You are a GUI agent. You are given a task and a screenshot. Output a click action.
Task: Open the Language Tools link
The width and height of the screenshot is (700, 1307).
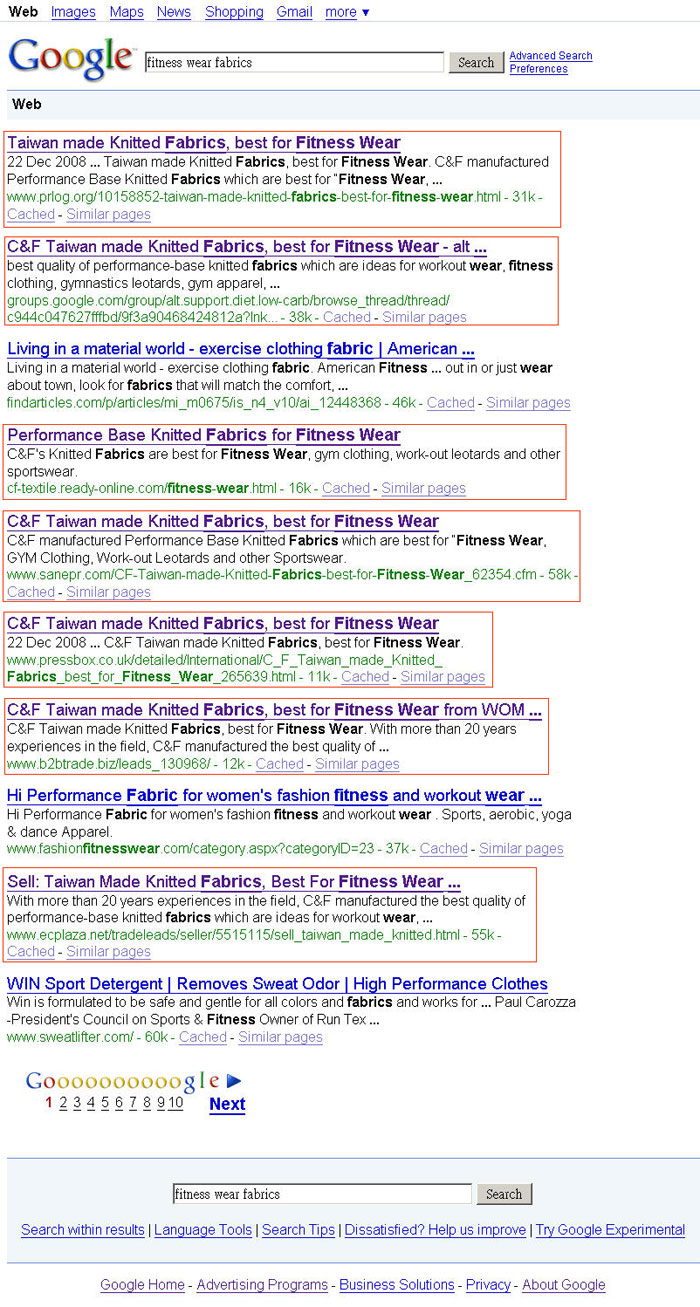[203, 1230]
